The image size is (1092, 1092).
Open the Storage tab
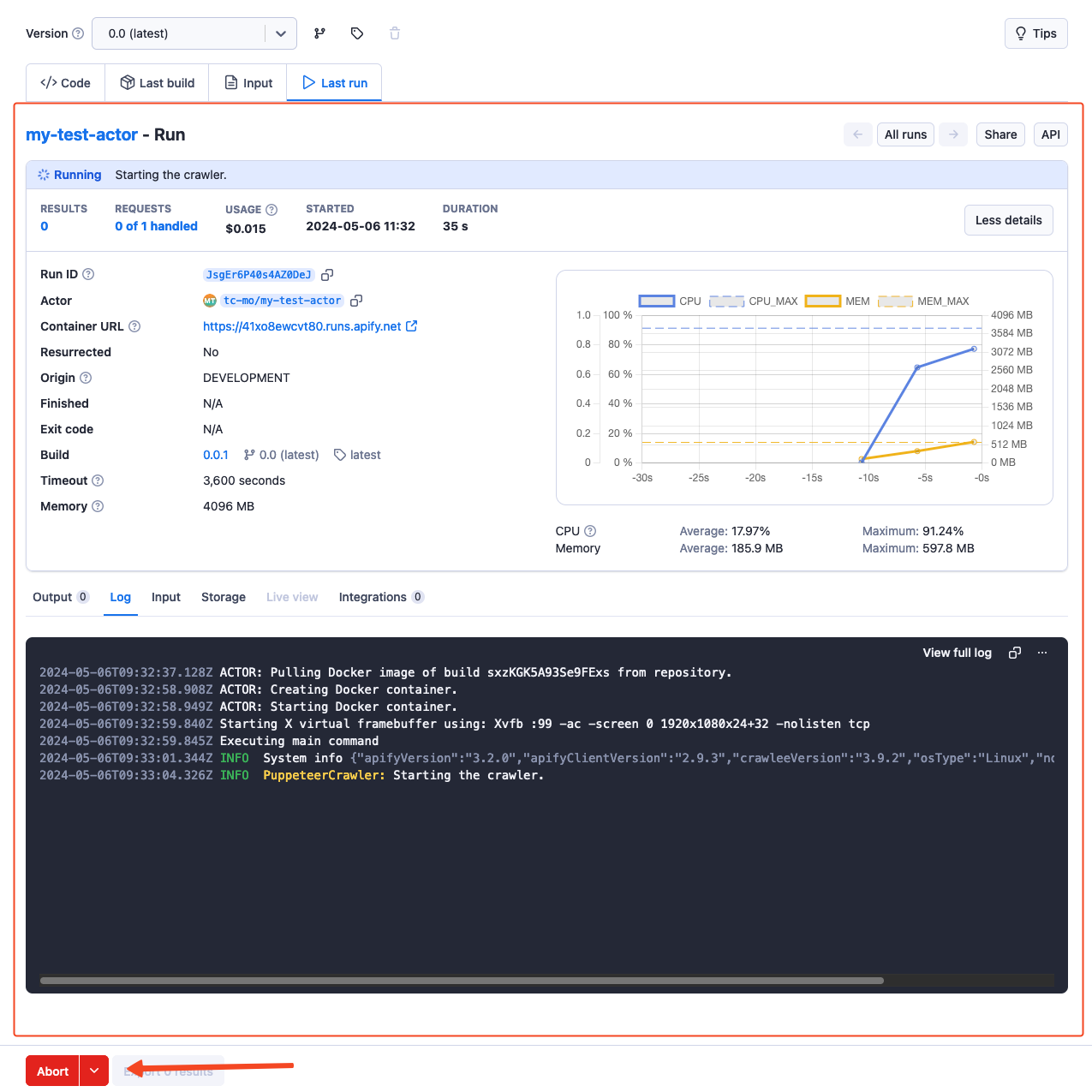click(224, 597)
